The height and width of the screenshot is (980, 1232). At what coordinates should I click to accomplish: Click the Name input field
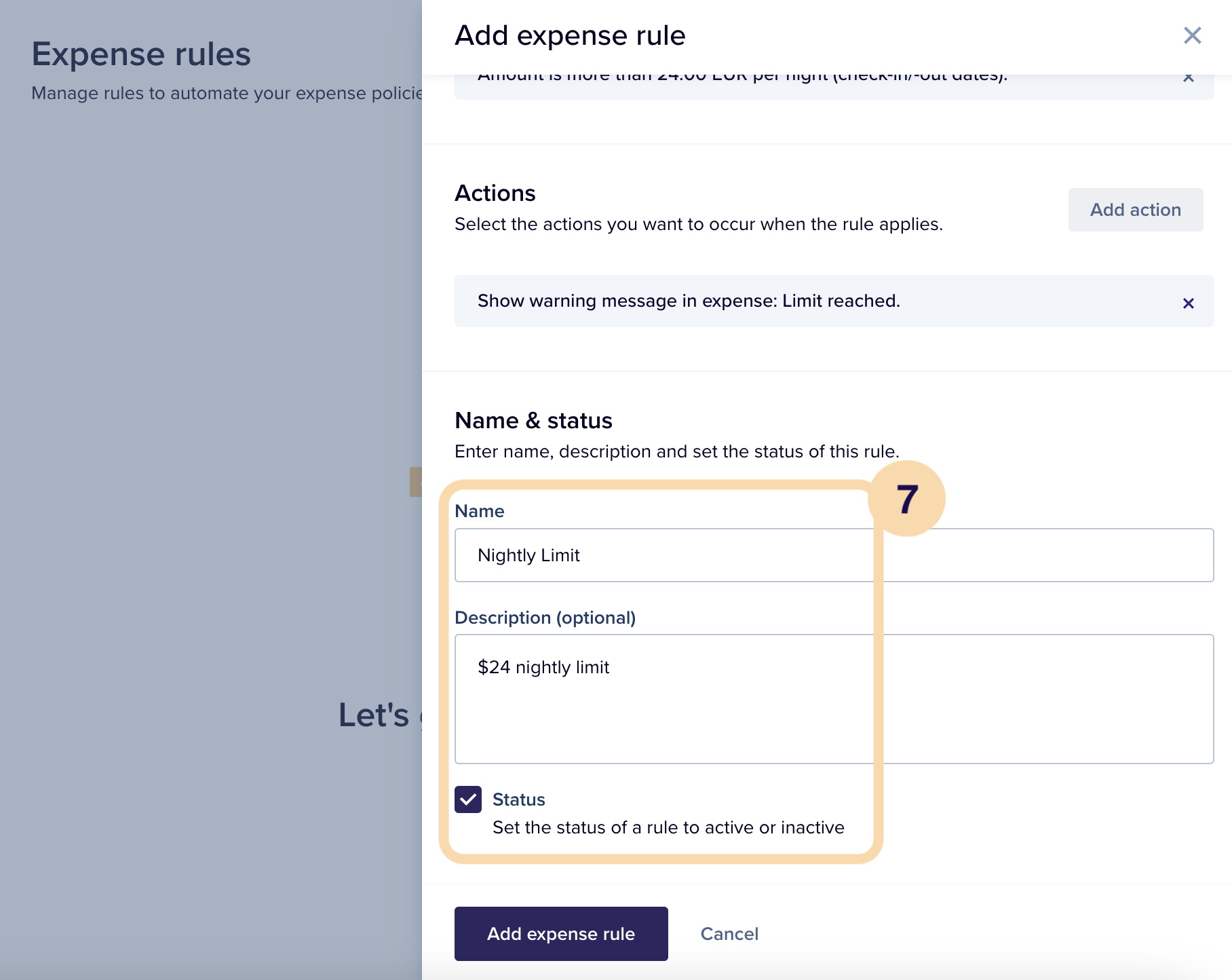(834, 555)
